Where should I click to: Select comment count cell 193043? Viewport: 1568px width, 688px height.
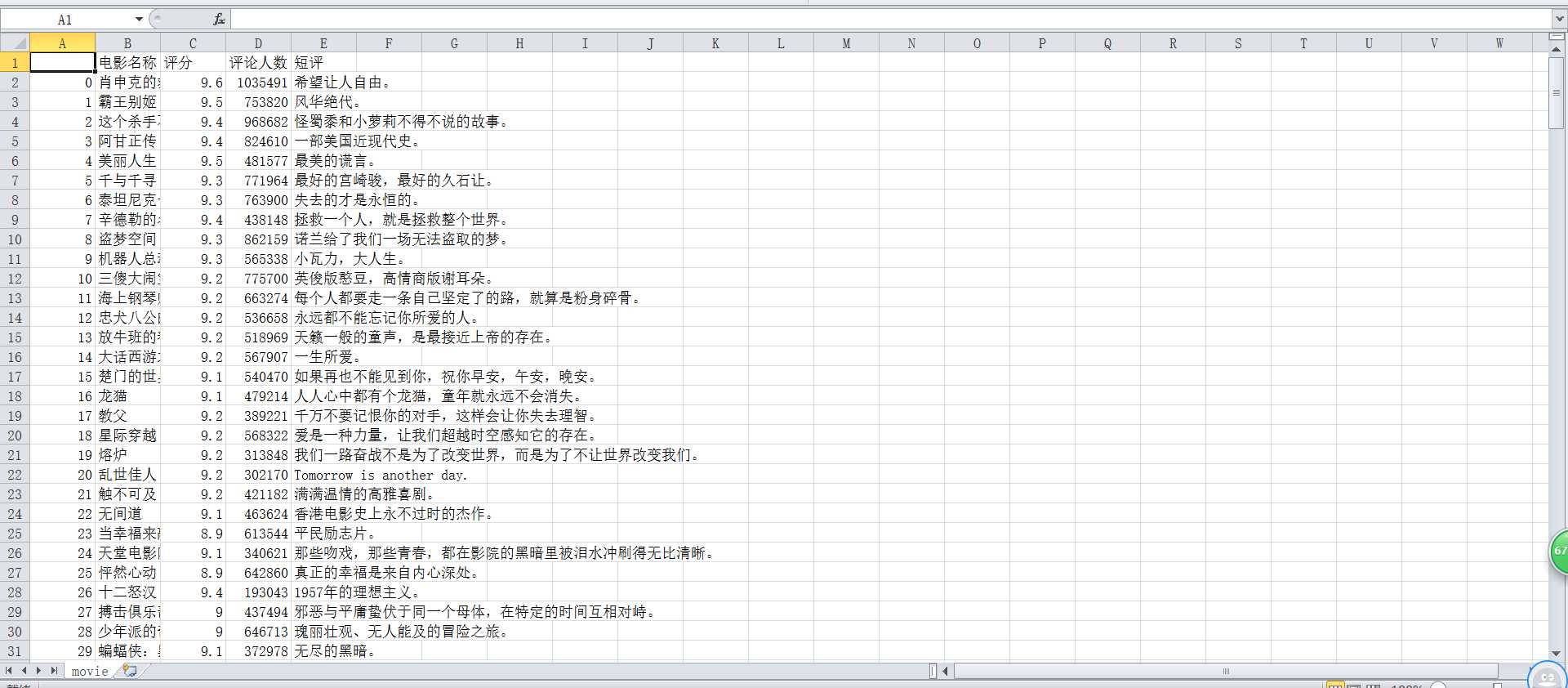click(x=259, y=592)
